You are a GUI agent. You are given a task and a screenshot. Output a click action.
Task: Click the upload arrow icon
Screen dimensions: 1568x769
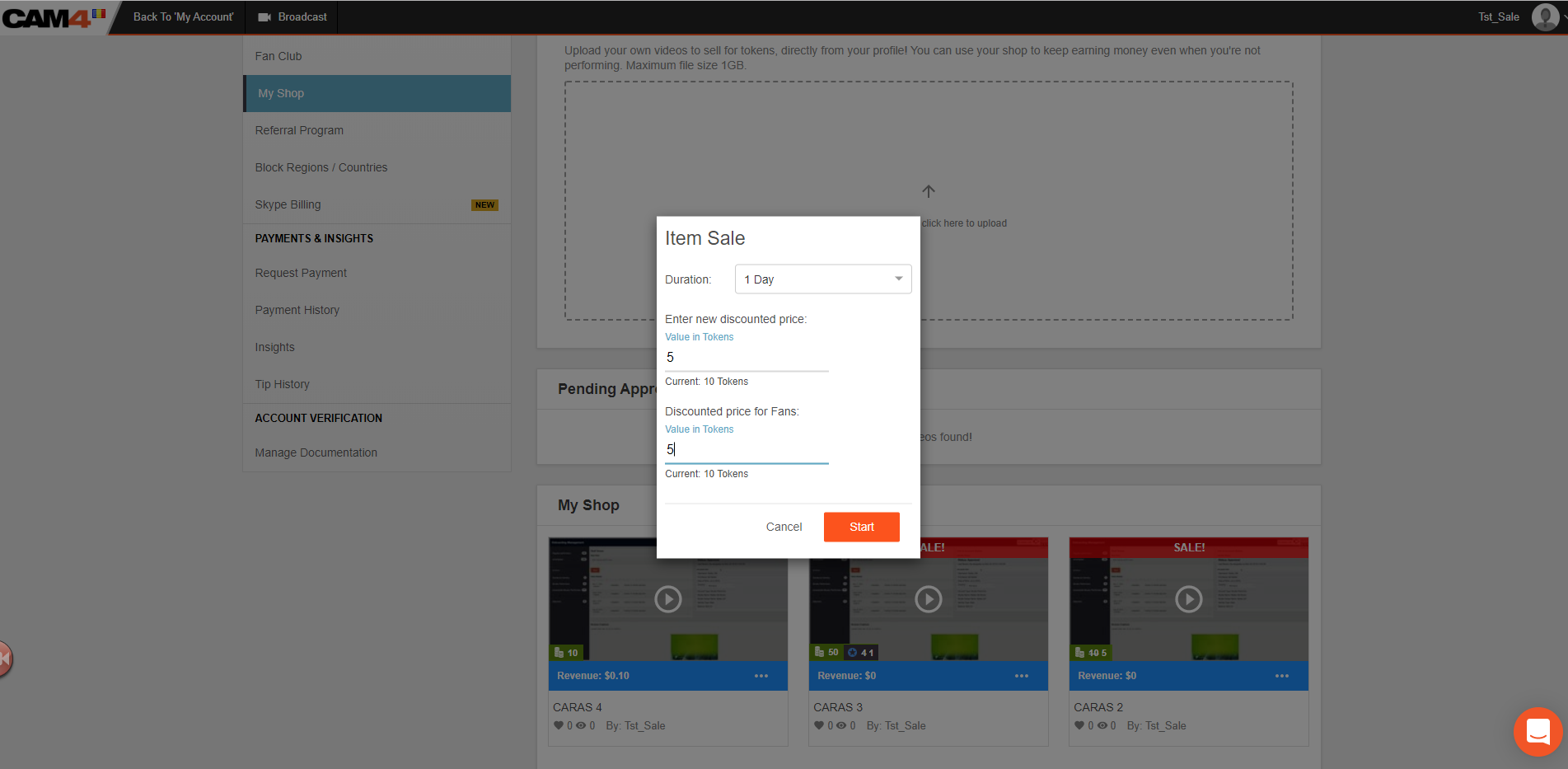(x=929, y=191)
